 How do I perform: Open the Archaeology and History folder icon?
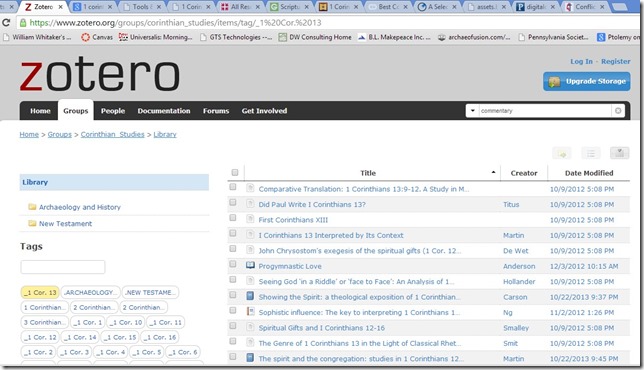coord(32,207)
